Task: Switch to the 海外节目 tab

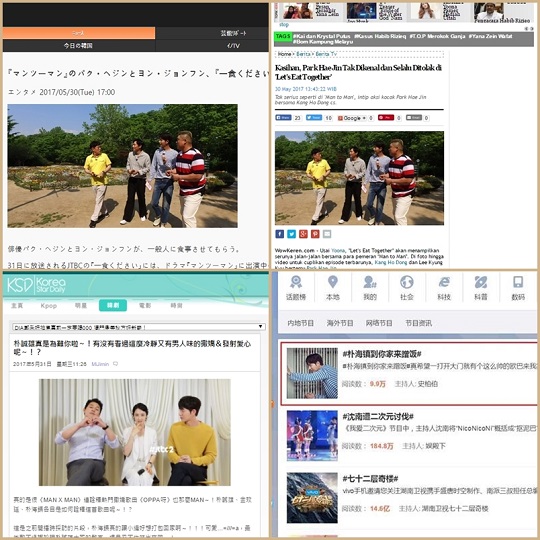Action: click(x=340, y=323)
